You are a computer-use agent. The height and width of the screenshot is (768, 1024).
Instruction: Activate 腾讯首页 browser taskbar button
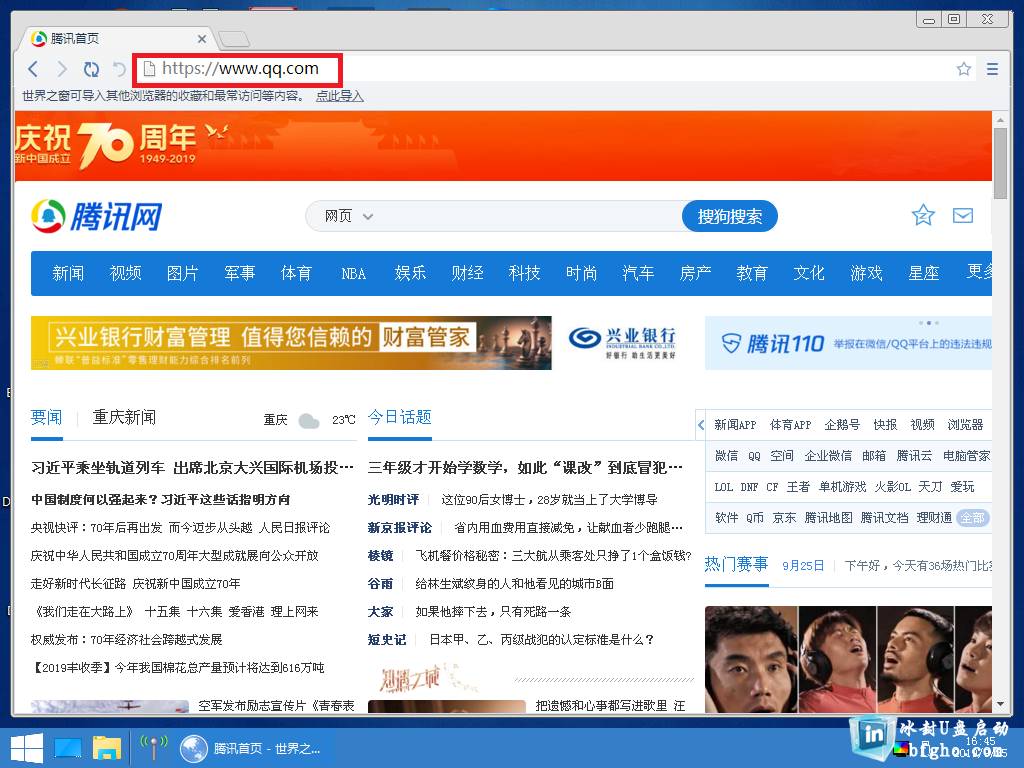click(x=253, y=748)
